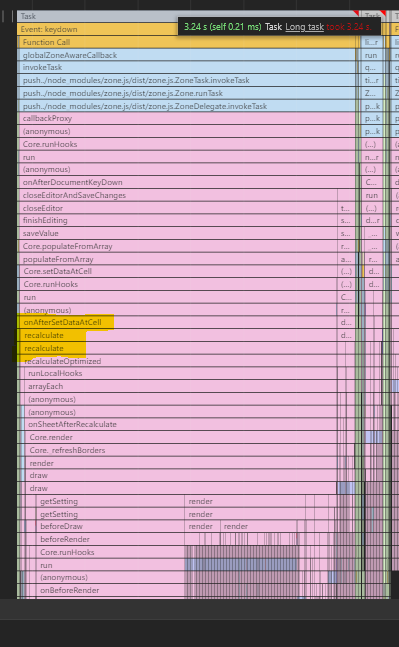Select the ZoneDelegate.invokeTask frame
Viewport: 399px width, 647px height.
[187, 106]
